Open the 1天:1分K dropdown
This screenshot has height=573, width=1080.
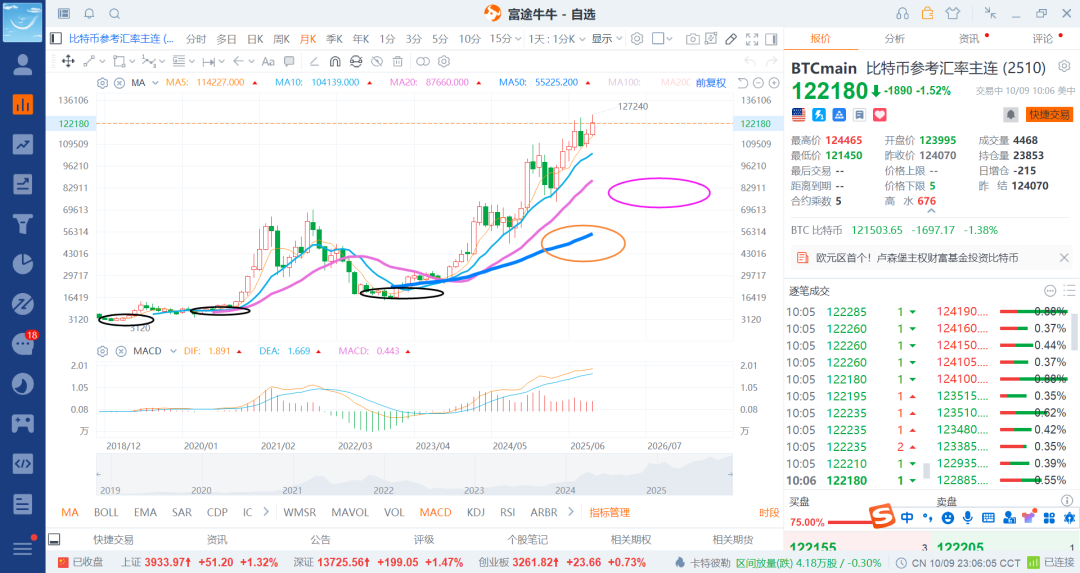click(557, 39)
